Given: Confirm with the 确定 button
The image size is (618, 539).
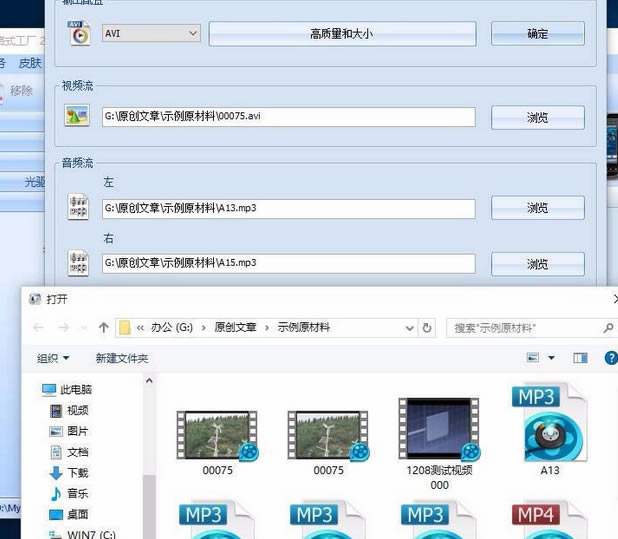Looking at the screenshot, I should (538, 34).
